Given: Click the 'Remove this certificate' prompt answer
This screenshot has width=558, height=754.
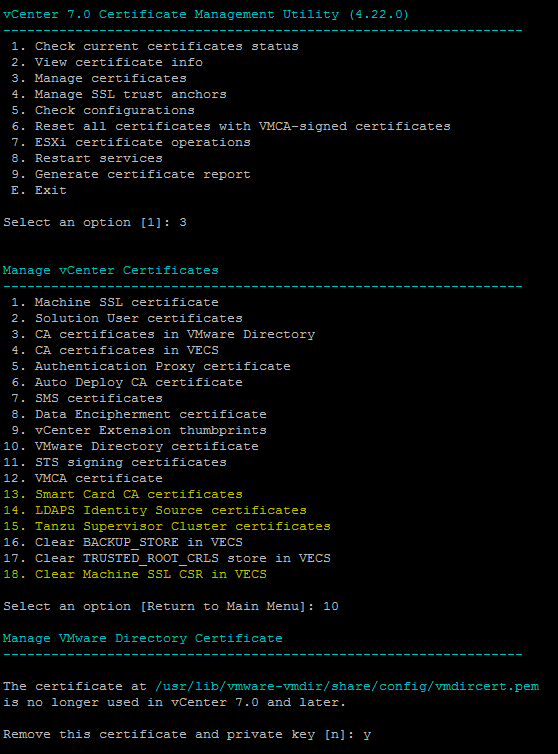Looking at the screenshot, I should [x=367, y=735].
